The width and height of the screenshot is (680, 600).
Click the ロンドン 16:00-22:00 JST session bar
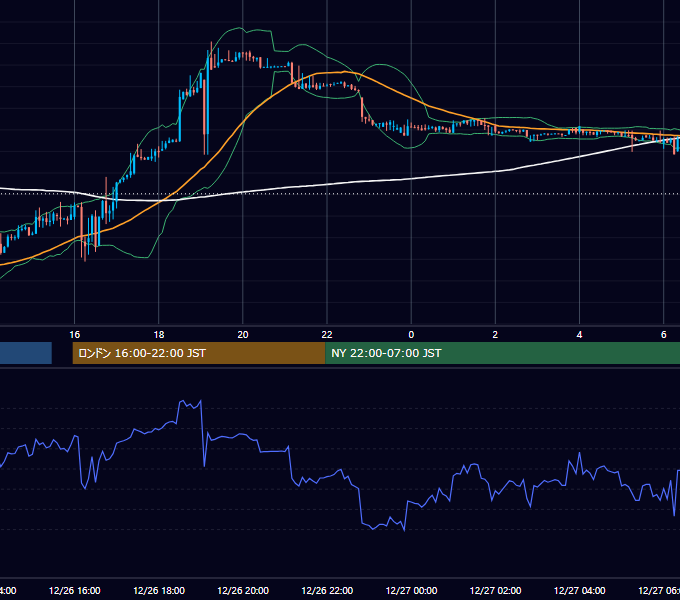199,353
